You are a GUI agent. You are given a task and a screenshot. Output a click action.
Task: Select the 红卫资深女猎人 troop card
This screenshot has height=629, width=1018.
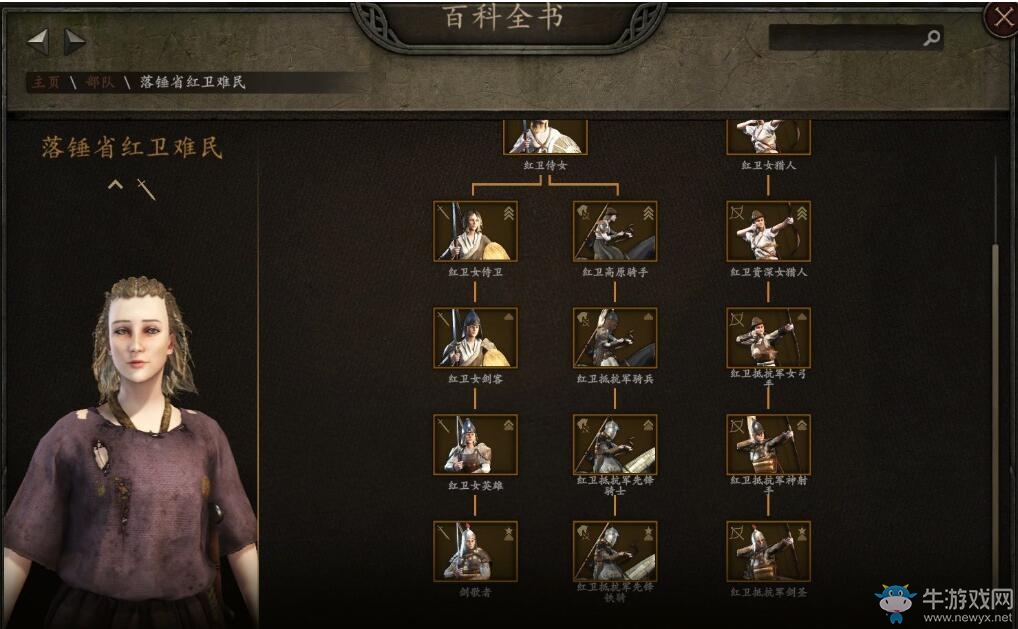(x=768, y=231)
